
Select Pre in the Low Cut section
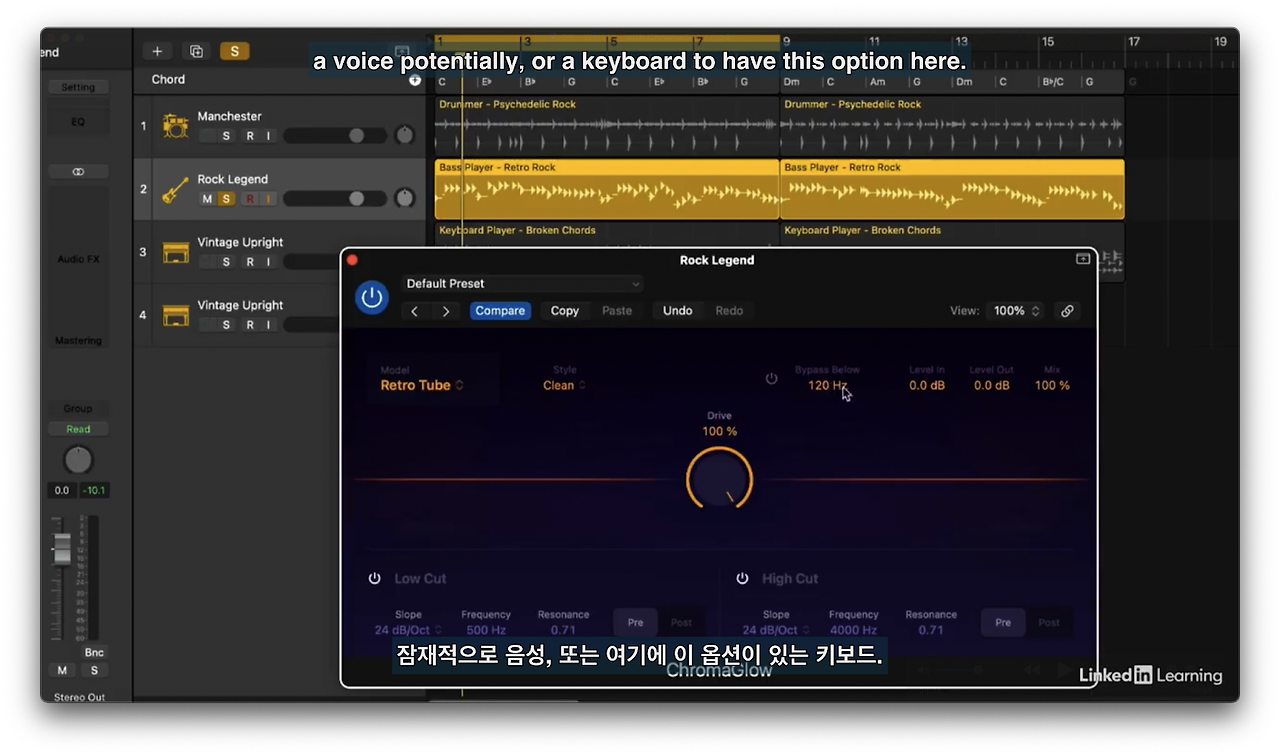click(636, 623)
